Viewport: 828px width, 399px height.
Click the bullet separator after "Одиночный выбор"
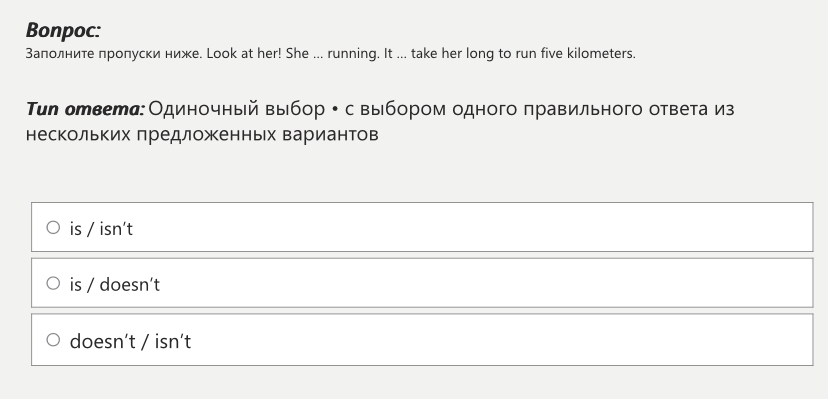pyautogui.click(x=334, y=110)
